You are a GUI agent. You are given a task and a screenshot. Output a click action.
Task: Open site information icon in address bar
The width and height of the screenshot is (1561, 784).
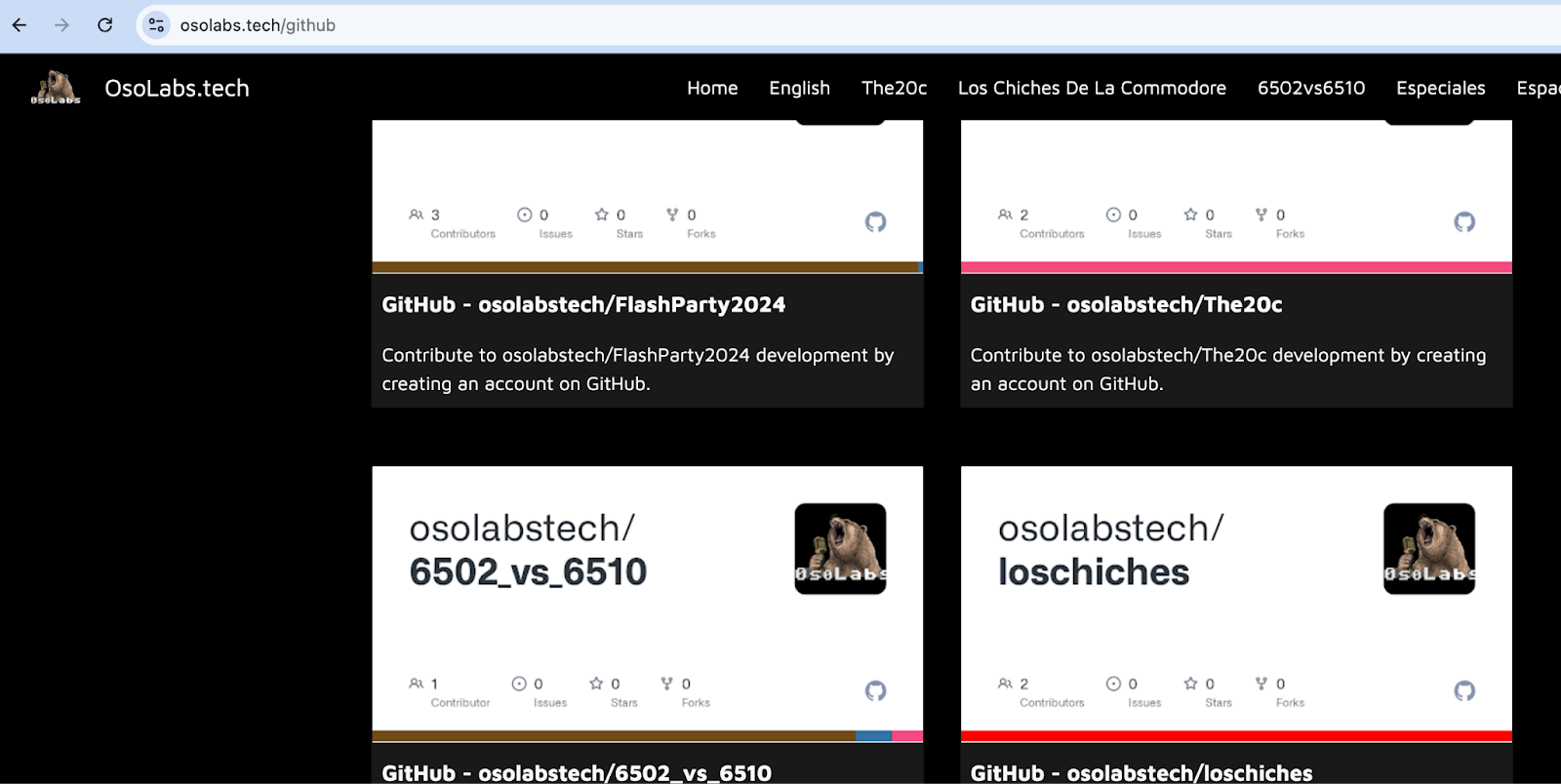tap(156, 25)
